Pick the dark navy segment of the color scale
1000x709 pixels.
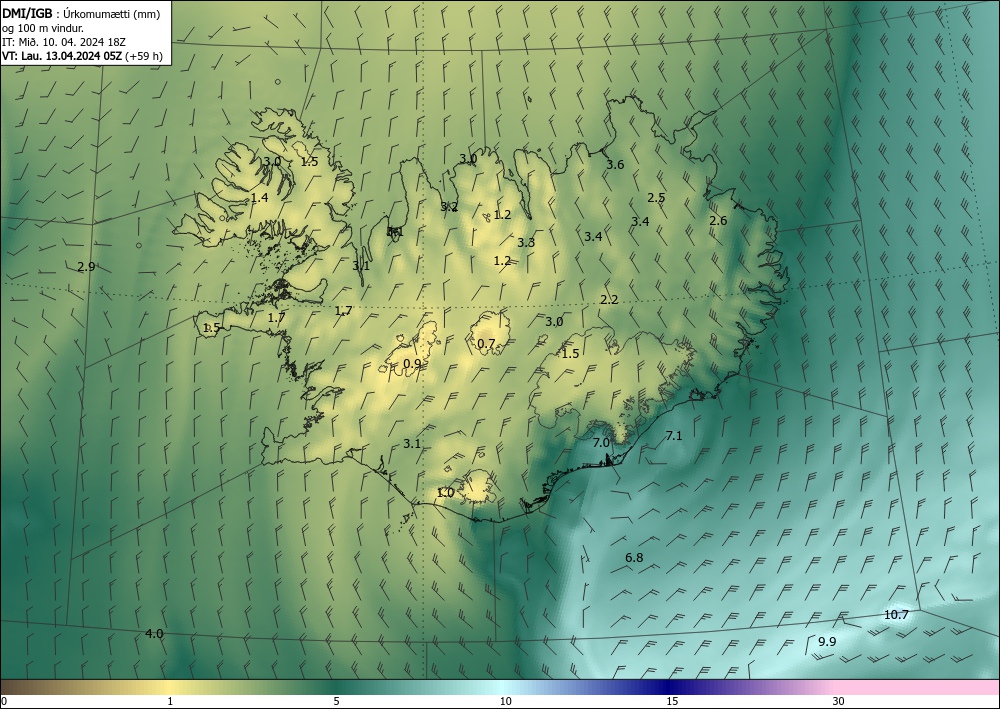coord(666,687)
